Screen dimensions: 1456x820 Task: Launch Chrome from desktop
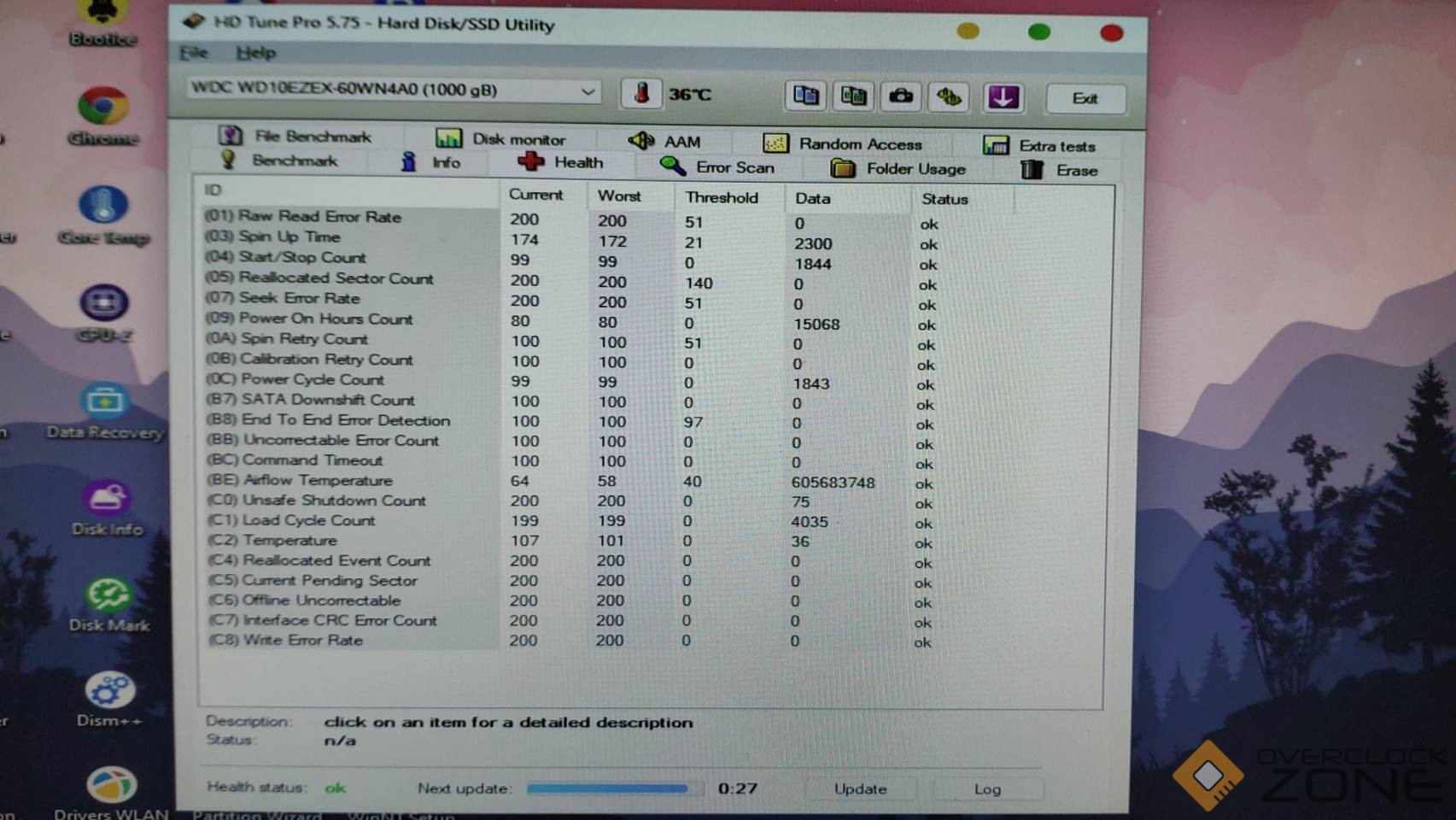coord(102,116)
